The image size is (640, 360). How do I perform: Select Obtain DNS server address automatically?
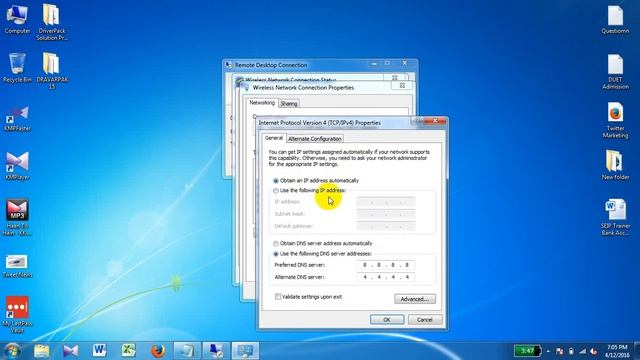322,243
